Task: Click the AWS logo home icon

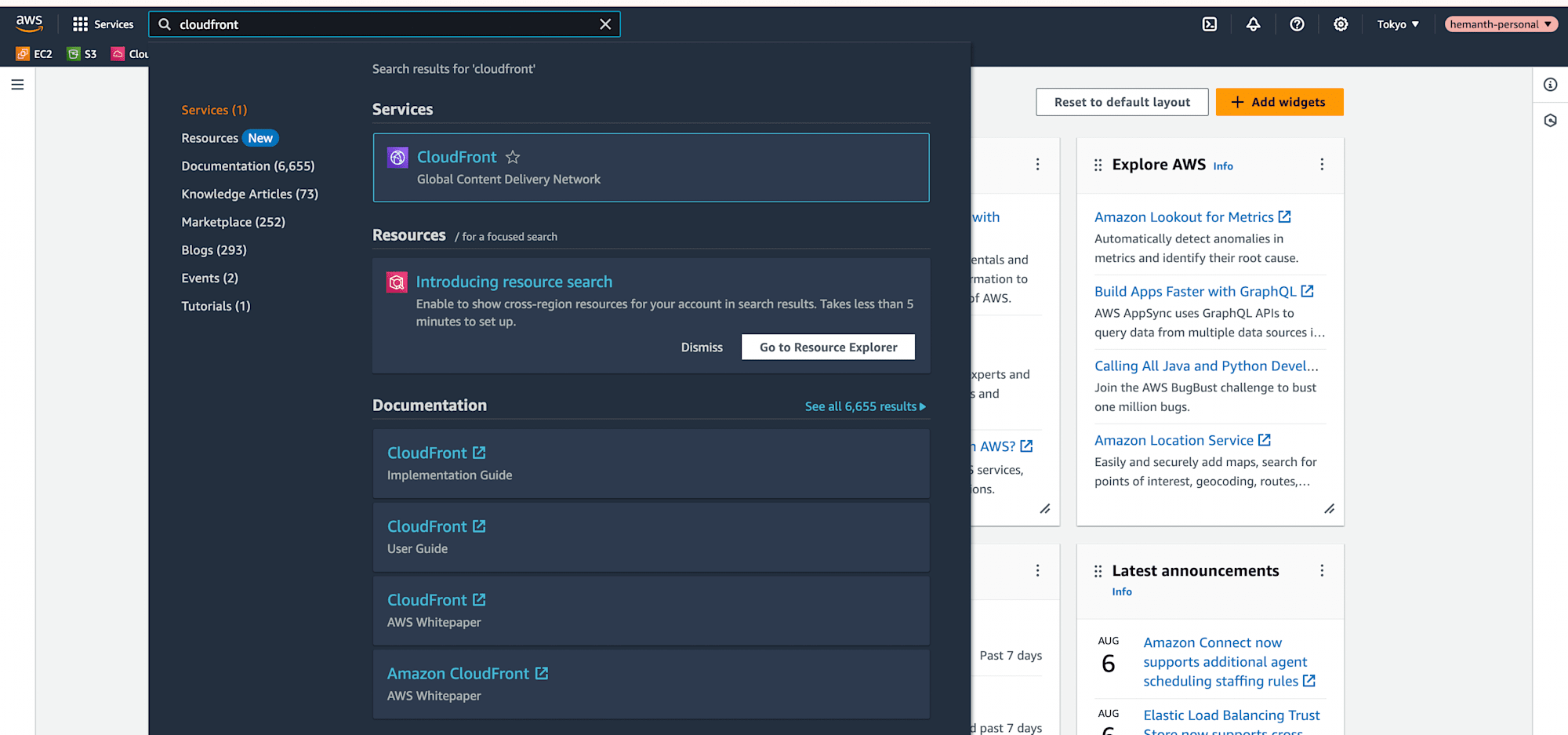Action: point(29,24)
